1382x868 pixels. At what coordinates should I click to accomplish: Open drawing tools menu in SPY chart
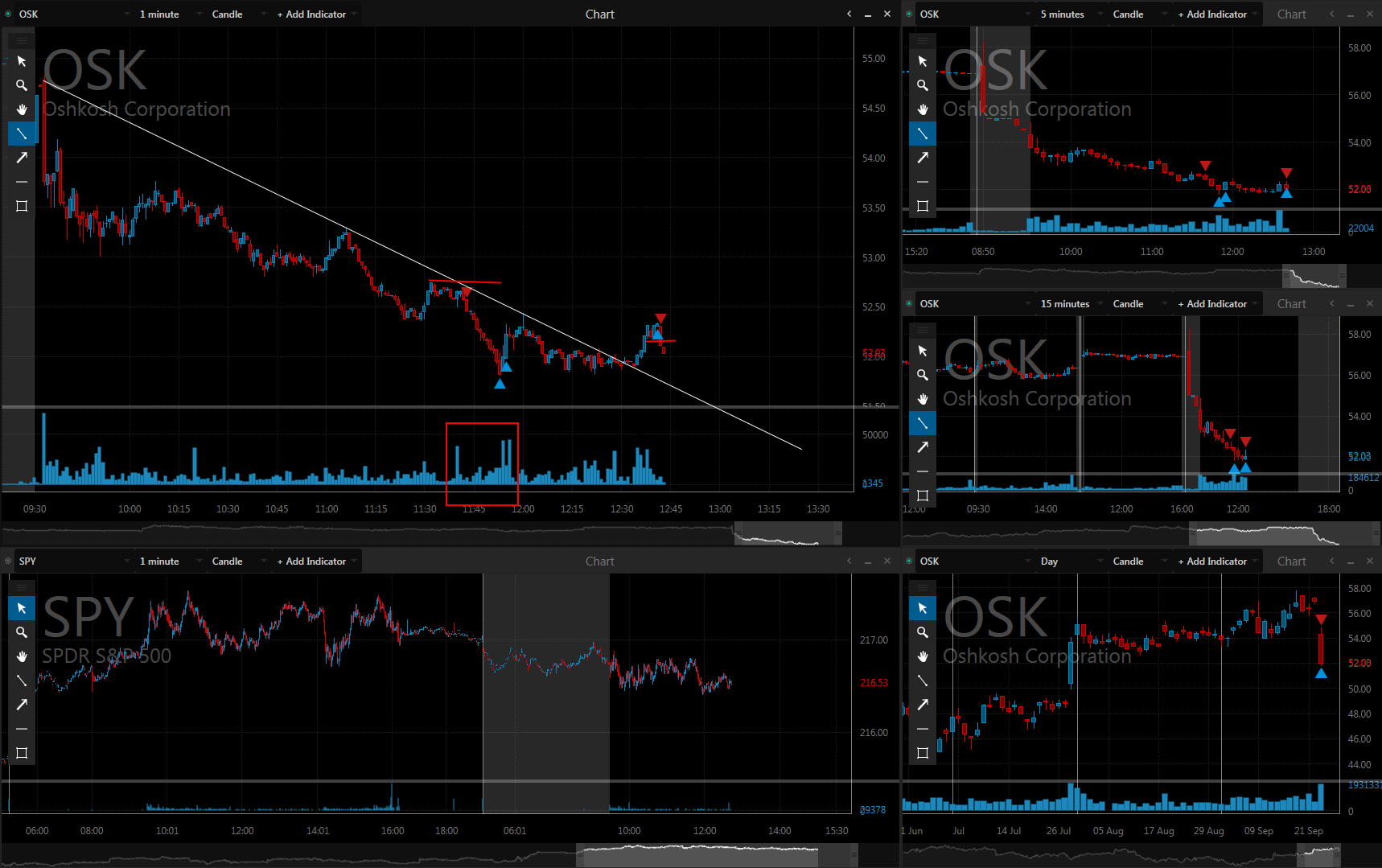[22, 587]
